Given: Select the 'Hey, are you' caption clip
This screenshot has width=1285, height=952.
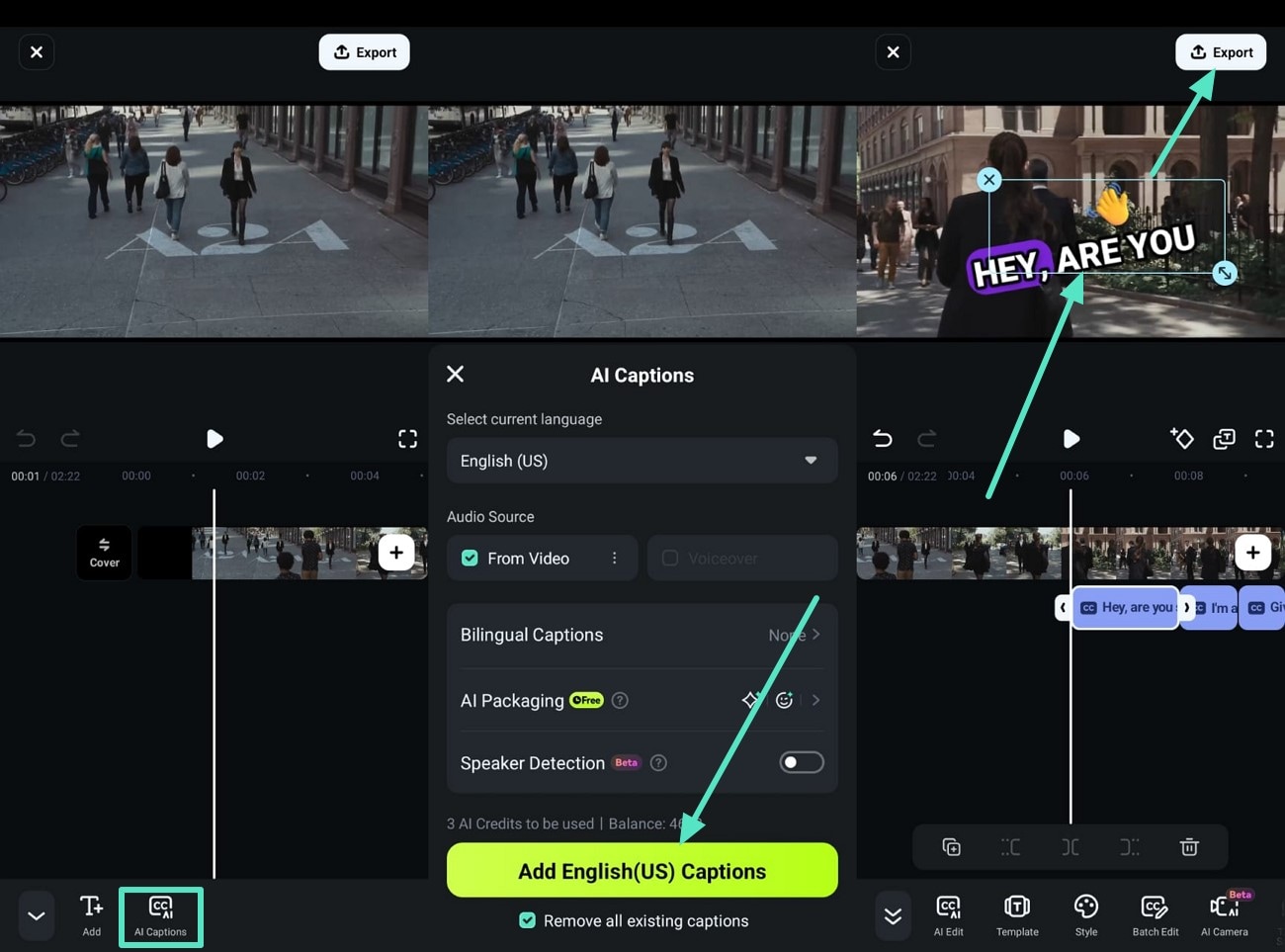Looking at the screenshot, I should tap(1126, 607).
